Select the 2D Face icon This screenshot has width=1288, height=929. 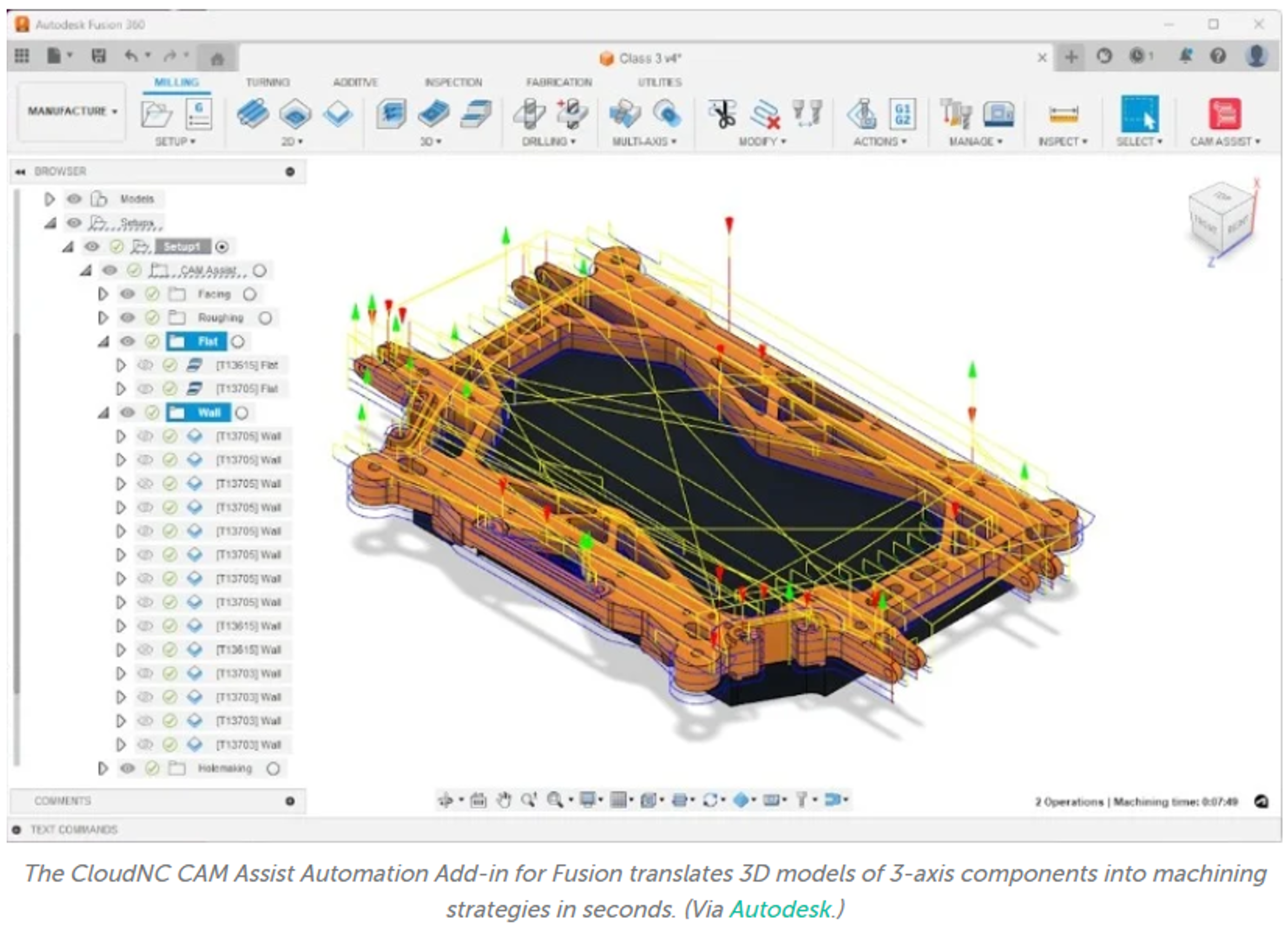click(x=338, y=113)
